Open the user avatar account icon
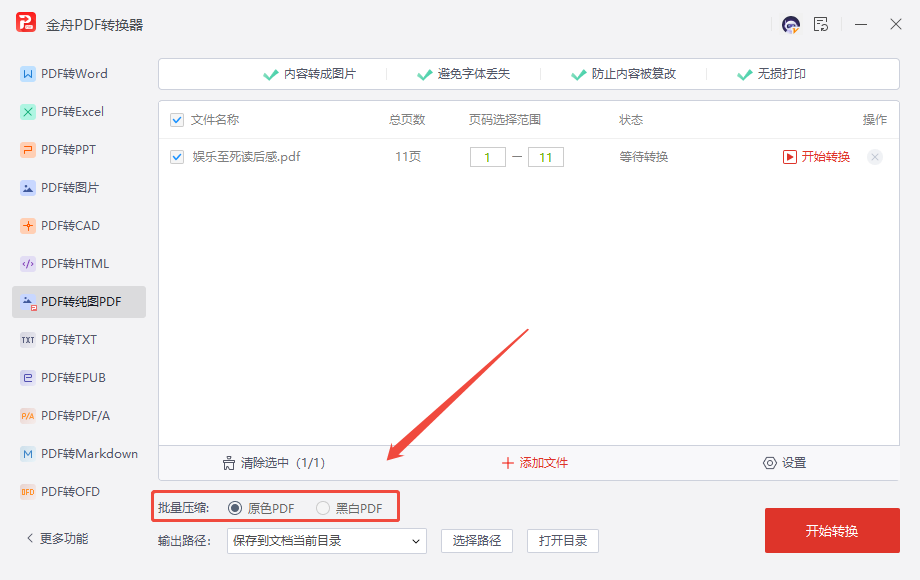Screen dimensions: 920x580 (790, 25)
